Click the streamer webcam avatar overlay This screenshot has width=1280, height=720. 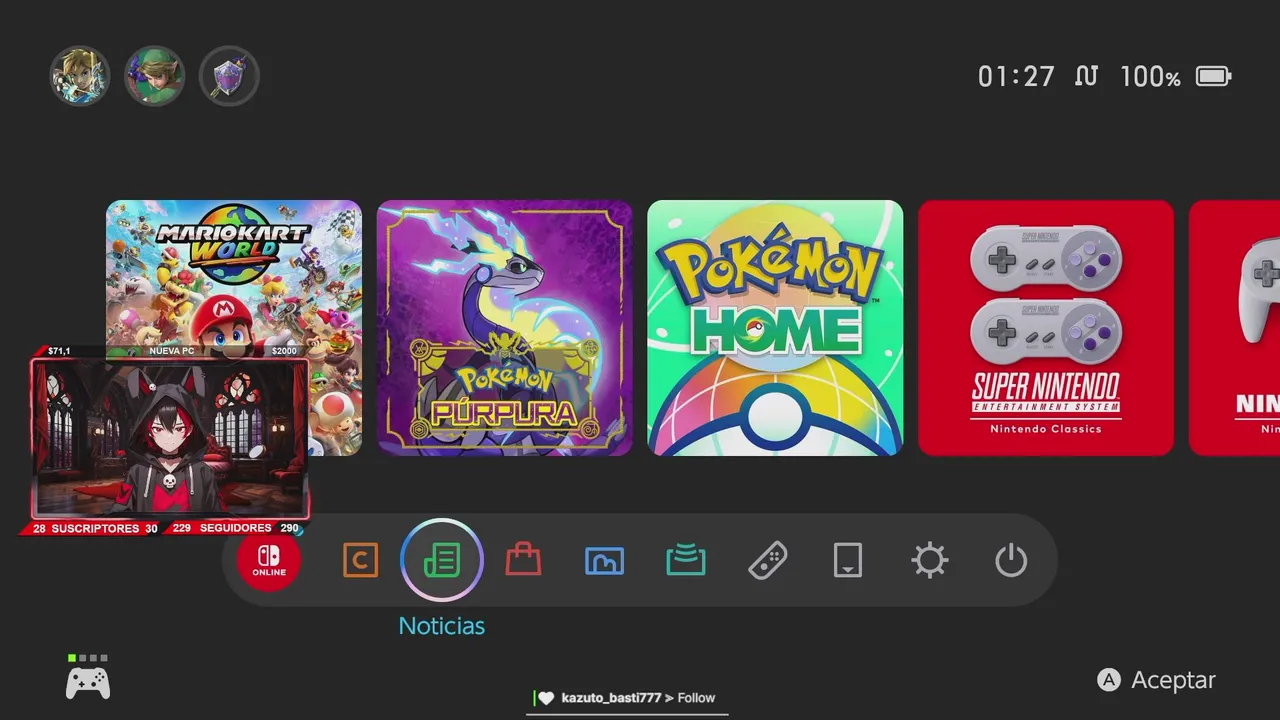tap(170, 439)
